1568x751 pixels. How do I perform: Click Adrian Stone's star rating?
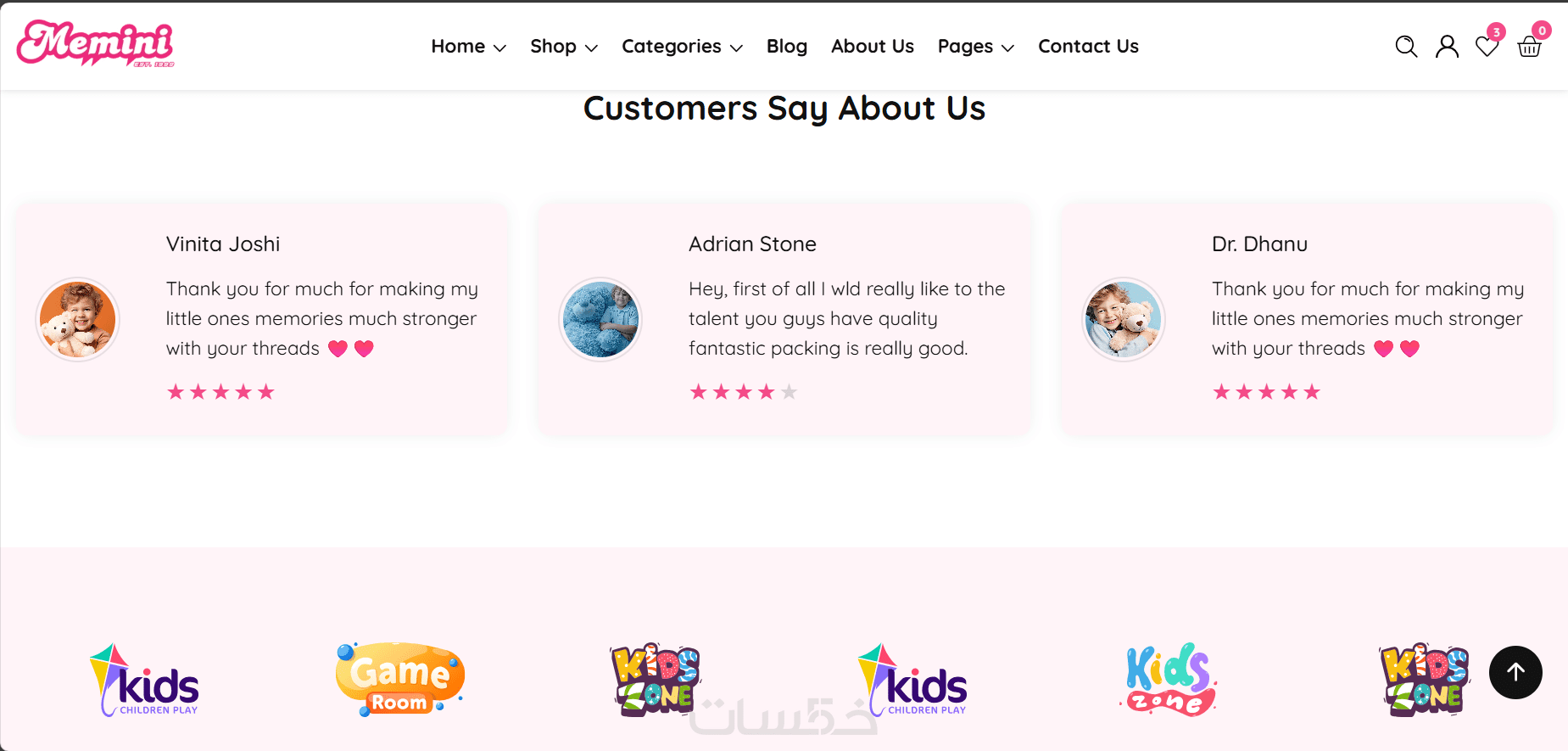tap(744, 392)
